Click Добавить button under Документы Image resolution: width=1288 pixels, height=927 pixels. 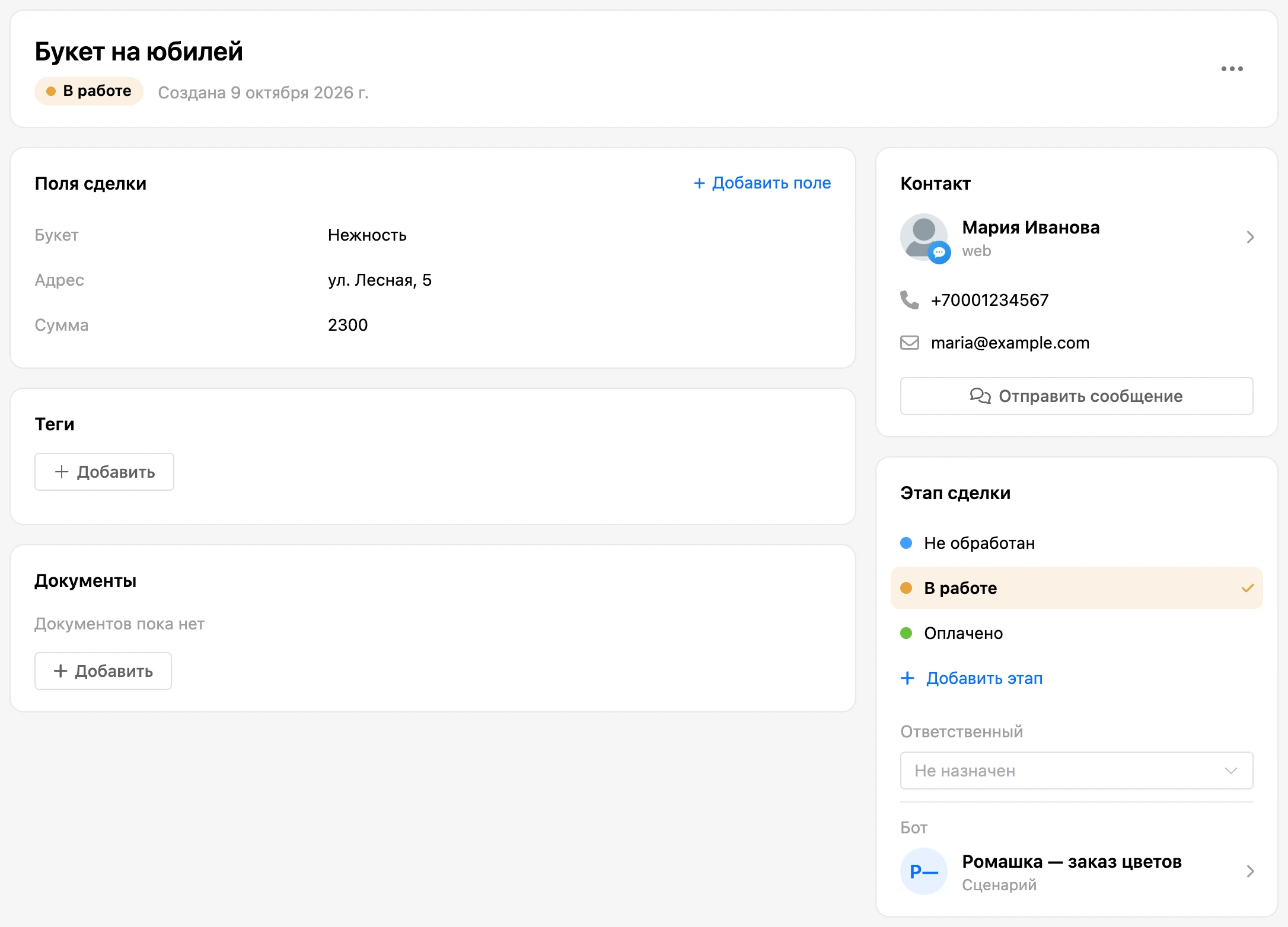(103, 671)
